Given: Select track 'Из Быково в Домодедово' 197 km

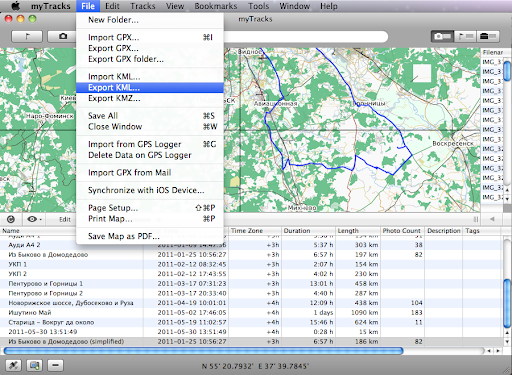Looking at the screenshot, I should pyautogui.click(x=251, y=255).
